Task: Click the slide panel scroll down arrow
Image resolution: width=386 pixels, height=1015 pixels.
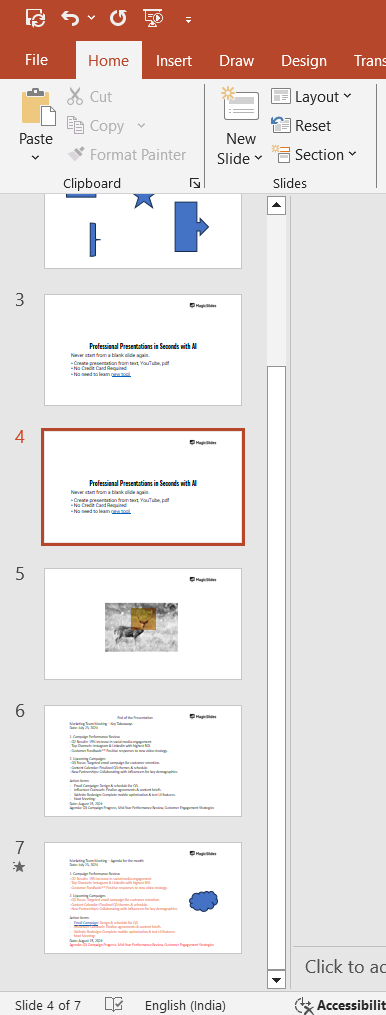Action: (277, 979)
